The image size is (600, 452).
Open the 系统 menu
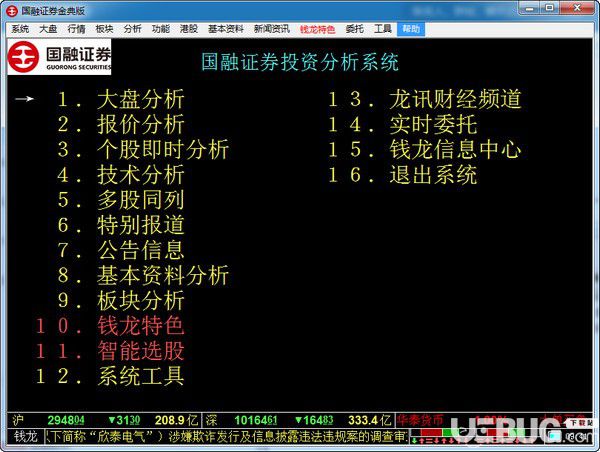point(20,29)
